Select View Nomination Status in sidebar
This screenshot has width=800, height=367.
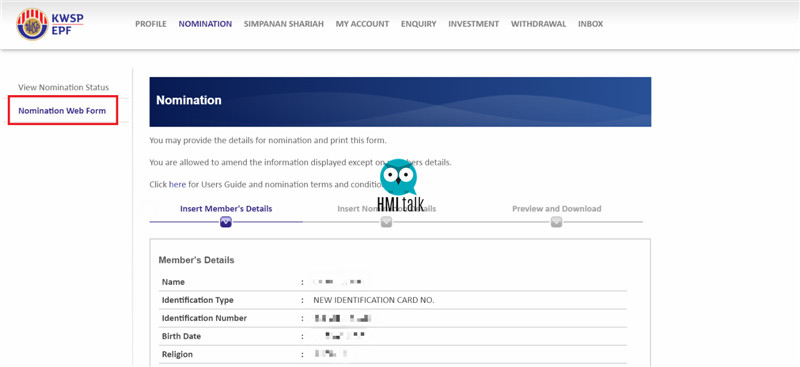coord(63,87)
